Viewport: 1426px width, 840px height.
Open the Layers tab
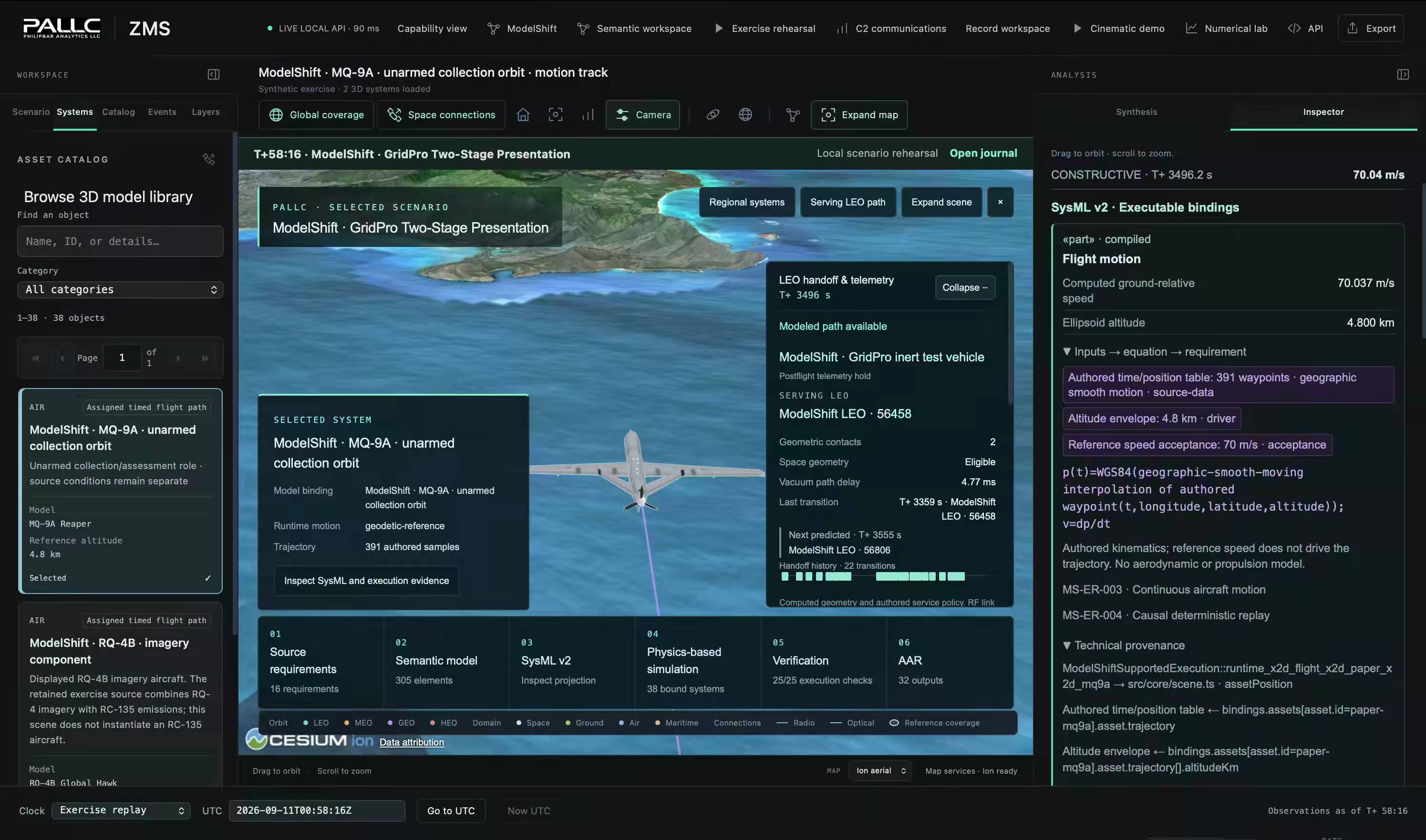coord(206,112)
